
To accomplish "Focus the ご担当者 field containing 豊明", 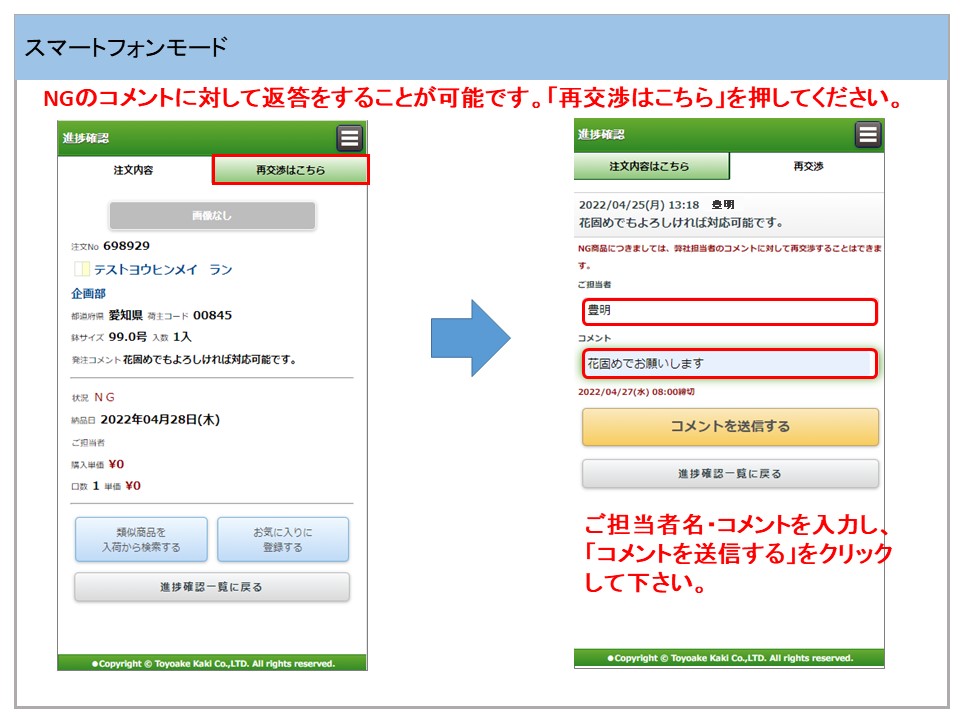I will [729, 312].
